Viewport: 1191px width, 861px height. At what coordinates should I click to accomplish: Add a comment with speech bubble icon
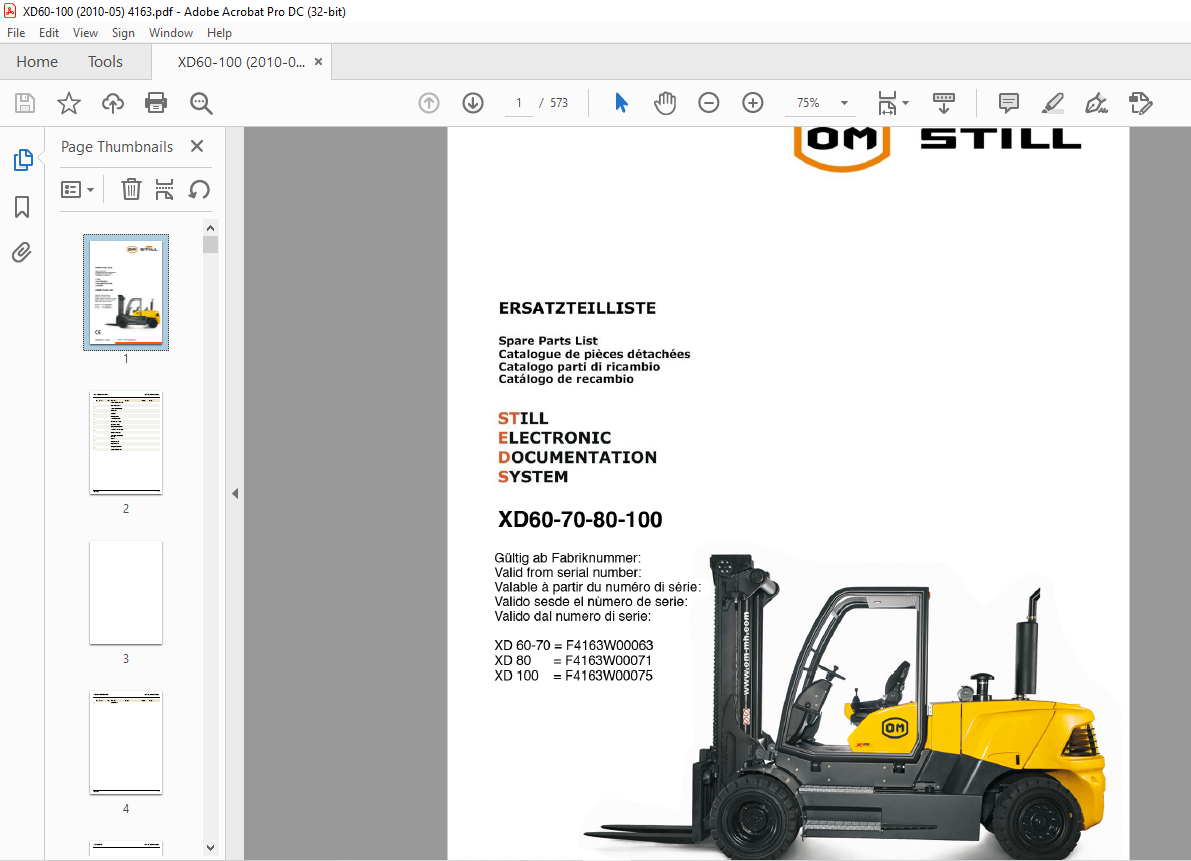click(x=1009, y=102)
